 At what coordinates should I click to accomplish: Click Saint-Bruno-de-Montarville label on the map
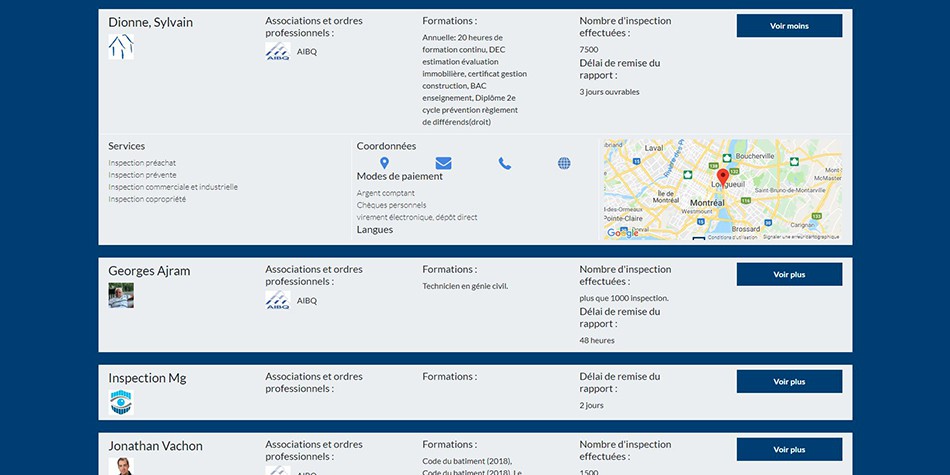point(789,190)
